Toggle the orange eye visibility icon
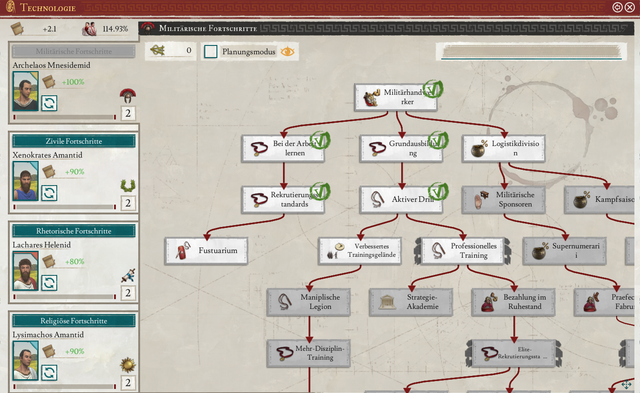Viewport: 640px width, 393px height. click(288, 51)
